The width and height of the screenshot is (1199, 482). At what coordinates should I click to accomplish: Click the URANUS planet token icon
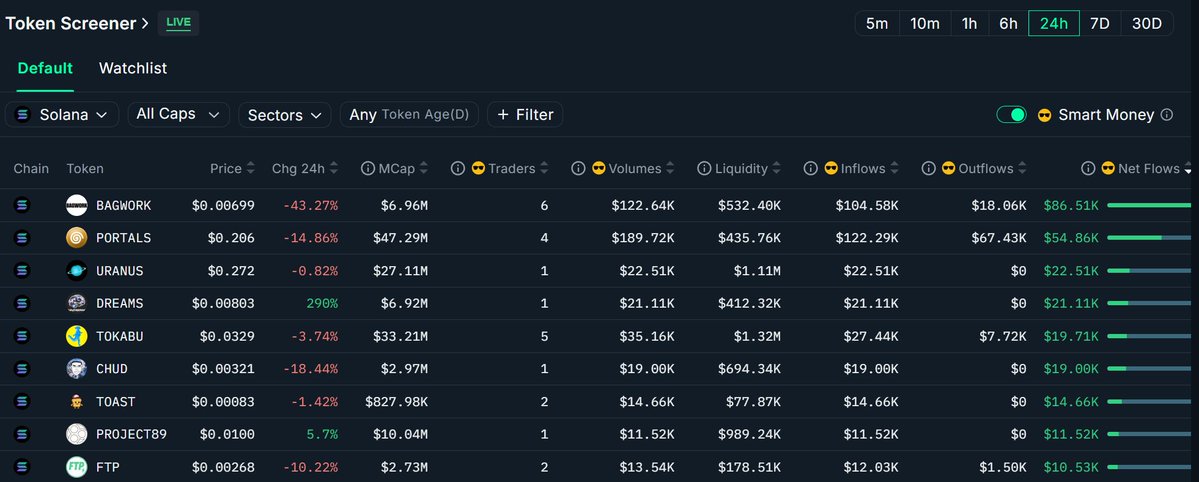[x=78, y=271]
